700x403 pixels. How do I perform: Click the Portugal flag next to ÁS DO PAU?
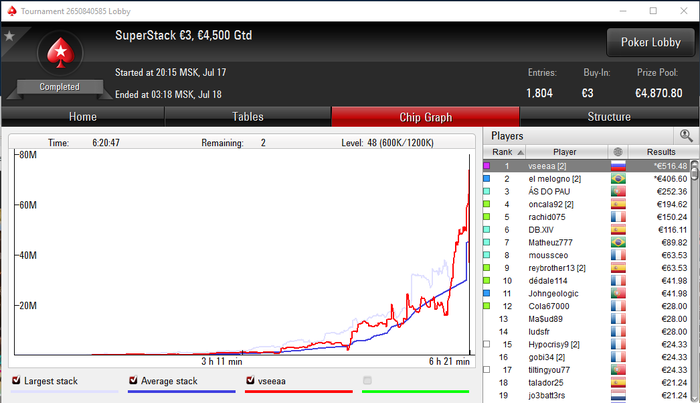(618, 191)
